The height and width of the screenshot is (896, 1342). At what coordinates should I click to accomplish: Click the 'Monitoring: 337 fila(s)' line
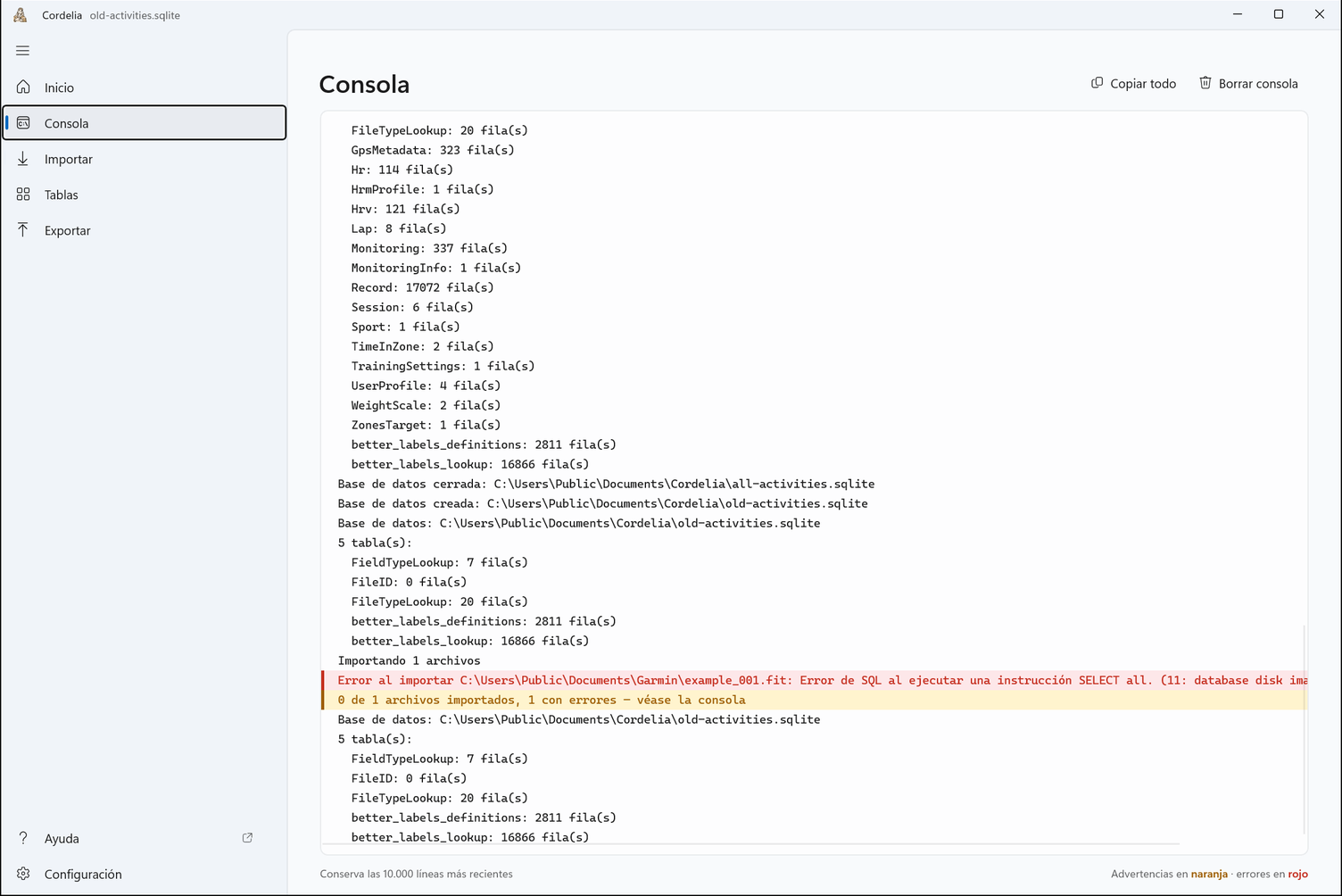tap(429, 248)
